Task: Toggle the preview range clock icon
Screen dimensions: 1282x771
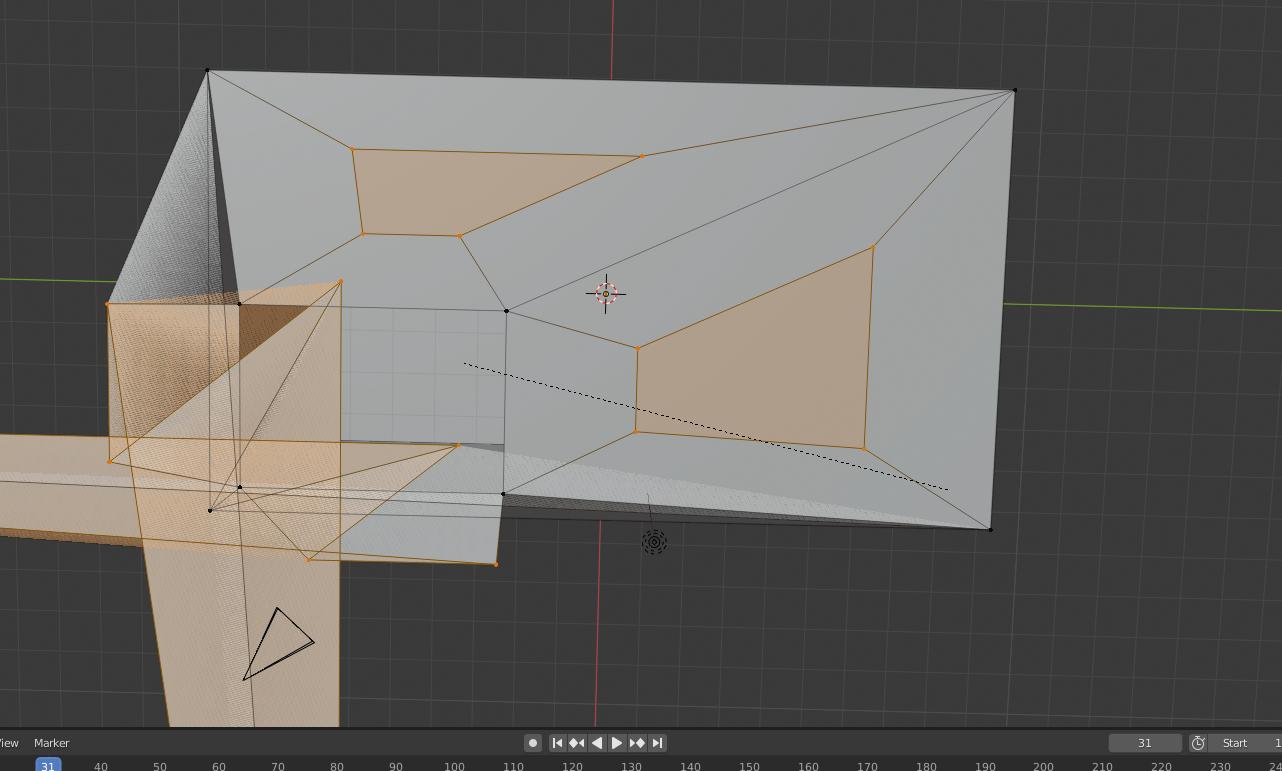Action: pyautogui.click(x=1198, y=743)
